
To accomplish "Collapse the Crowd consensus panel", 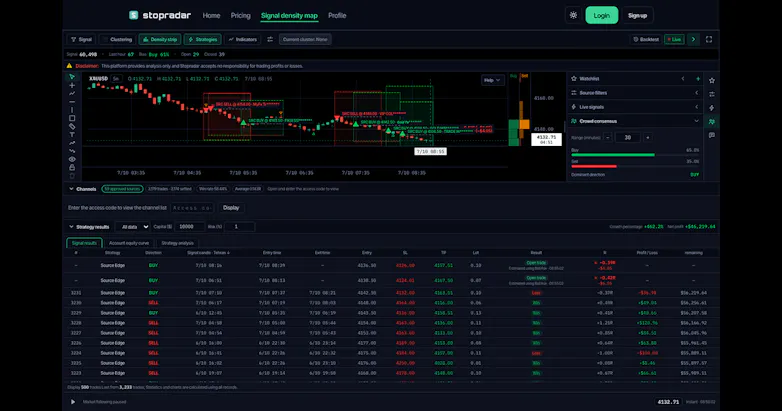I will [x=697, y=121].
